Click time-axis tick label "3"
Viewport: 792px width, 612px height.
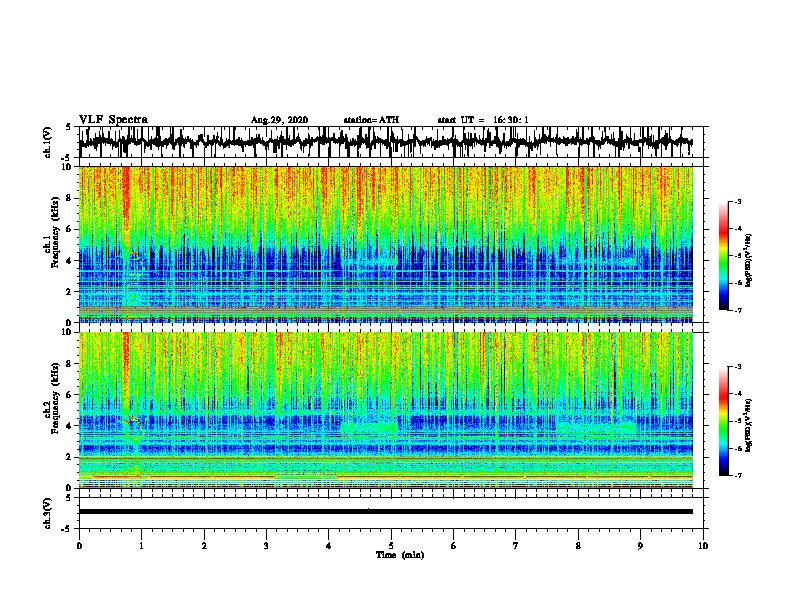coord(266,546)
